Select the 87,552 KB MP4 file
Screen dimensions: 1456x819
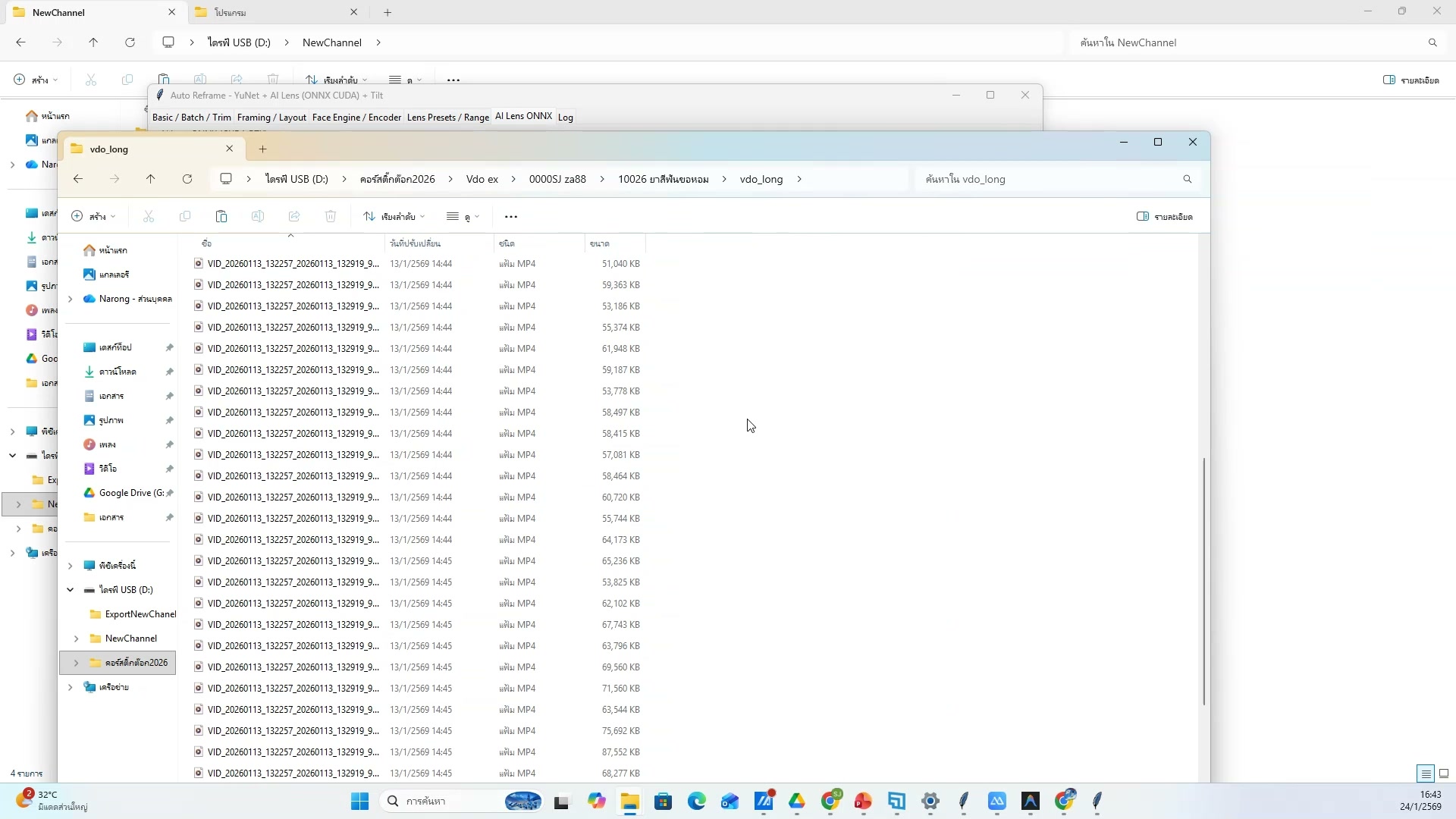click(293, 752)
